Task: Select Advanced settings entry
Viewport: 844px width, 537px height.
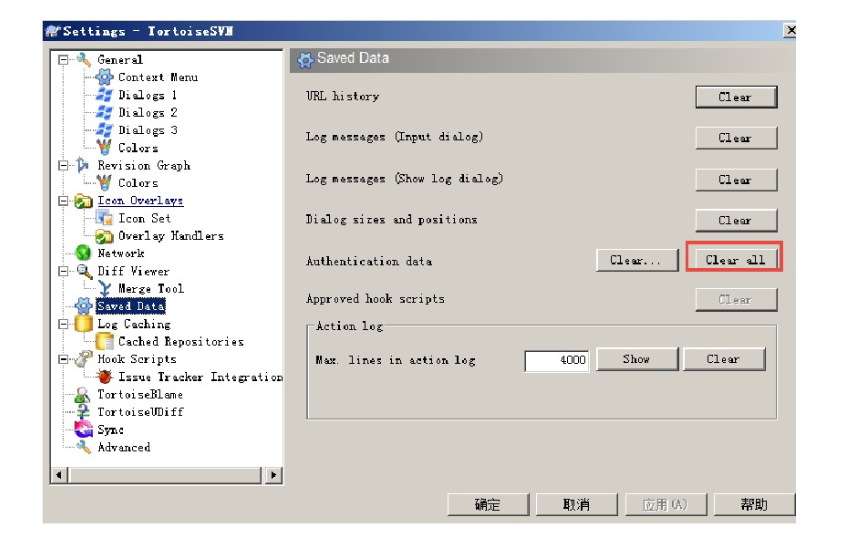Action: (x=124, y=447)
